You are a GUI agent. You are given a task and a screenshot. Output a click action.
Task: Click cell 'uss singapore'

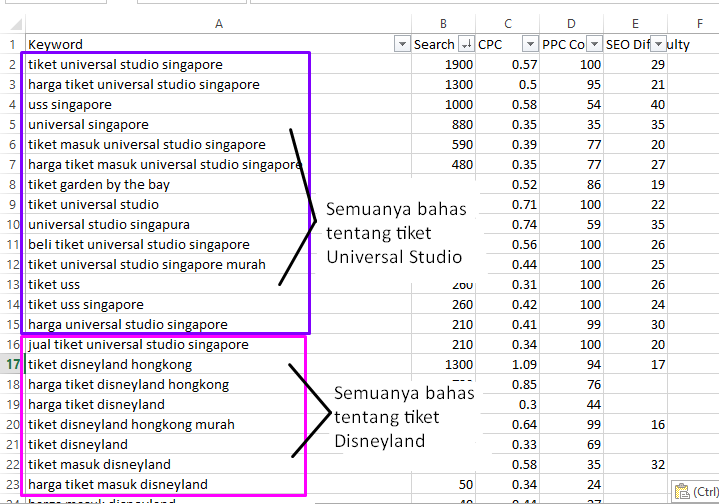pyautogui.click(x=218, y=105)
